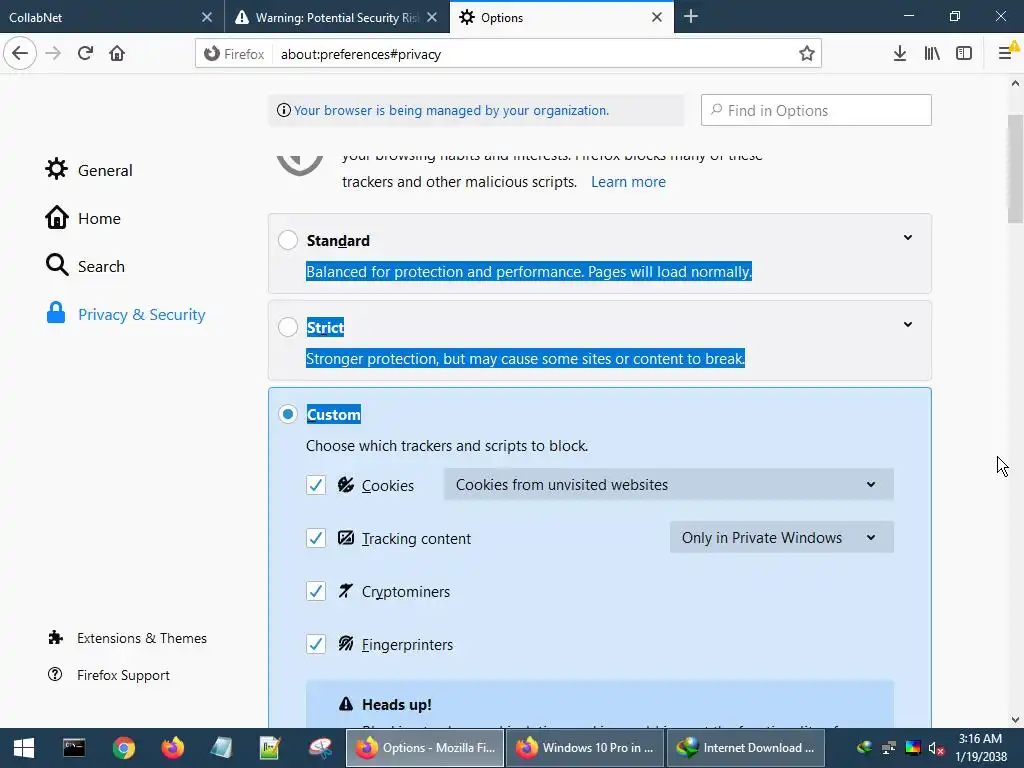Go back with the browser back arrow
The height and width of the screenshot is (768, 1024).
[20, 53]
